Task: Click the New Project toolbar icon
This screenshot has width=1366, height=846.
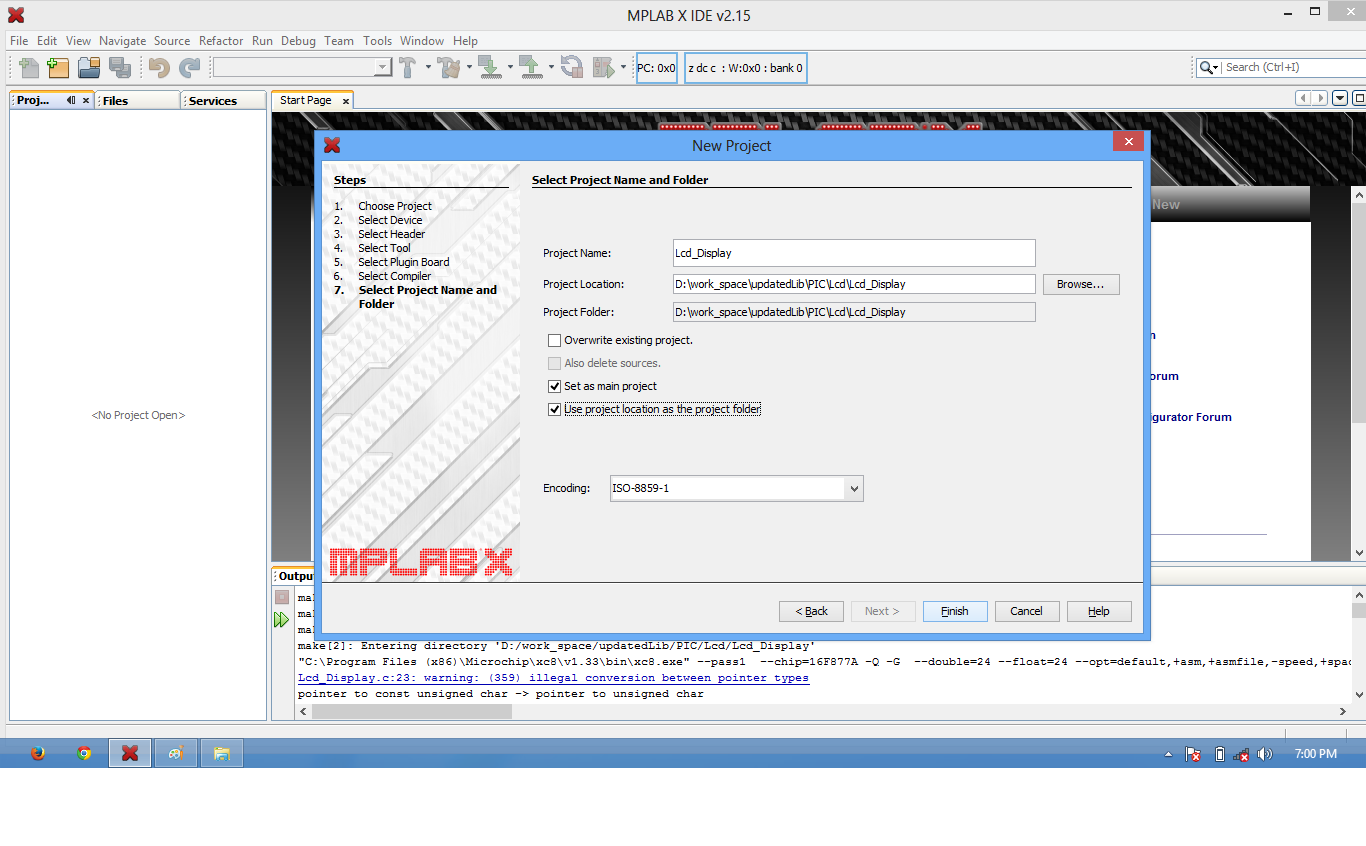Action: (59, 68)
